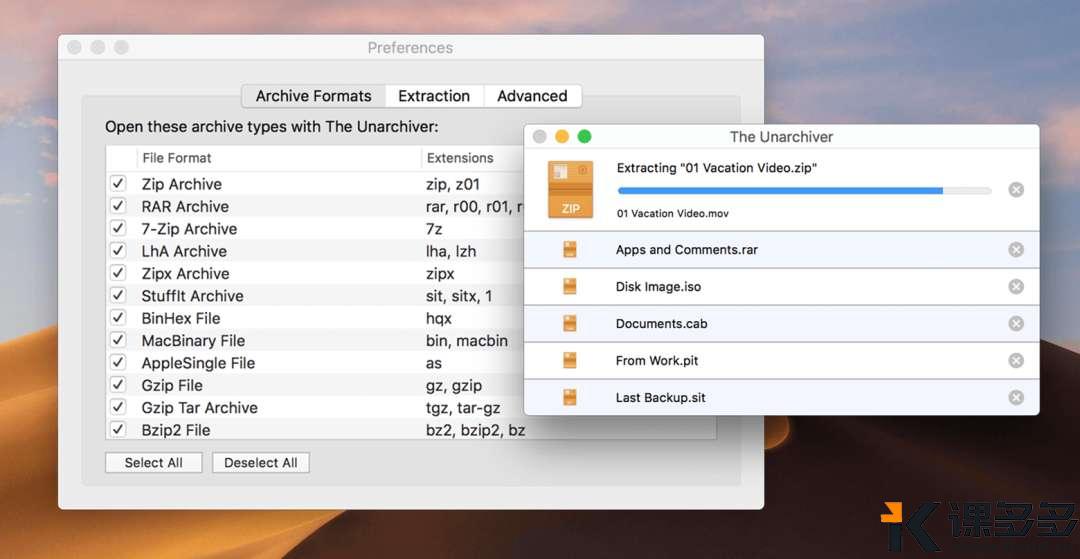
Task: Remove From Work.pit from queue
Action: [1016, 361]
